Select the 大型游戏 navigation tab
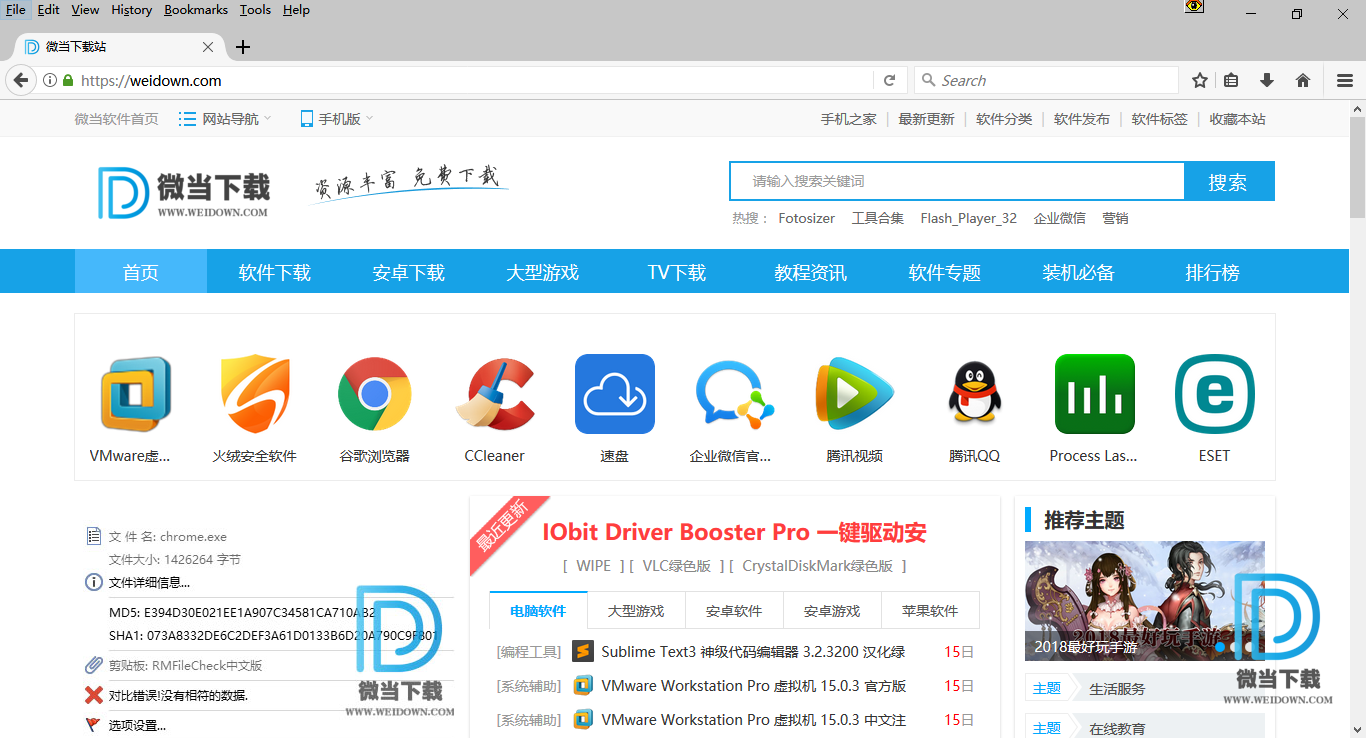Viewport: 1366px width, 738px height. pyautogui.click(x=543, y=272)
